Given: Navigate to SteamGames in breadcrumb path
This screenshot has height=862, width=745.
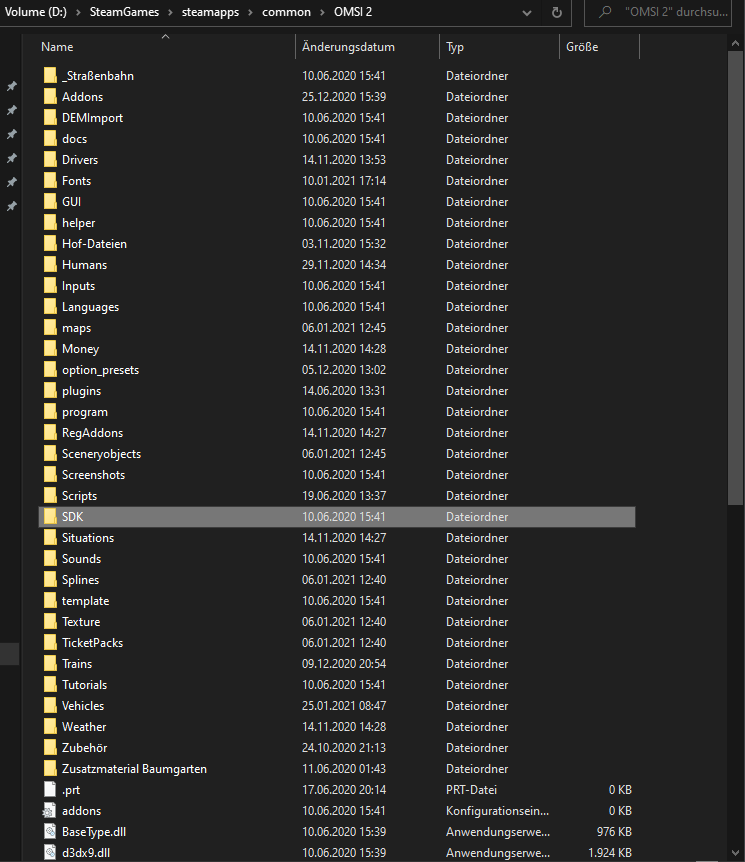Looking at the screenshot, I should pos(125,12).
